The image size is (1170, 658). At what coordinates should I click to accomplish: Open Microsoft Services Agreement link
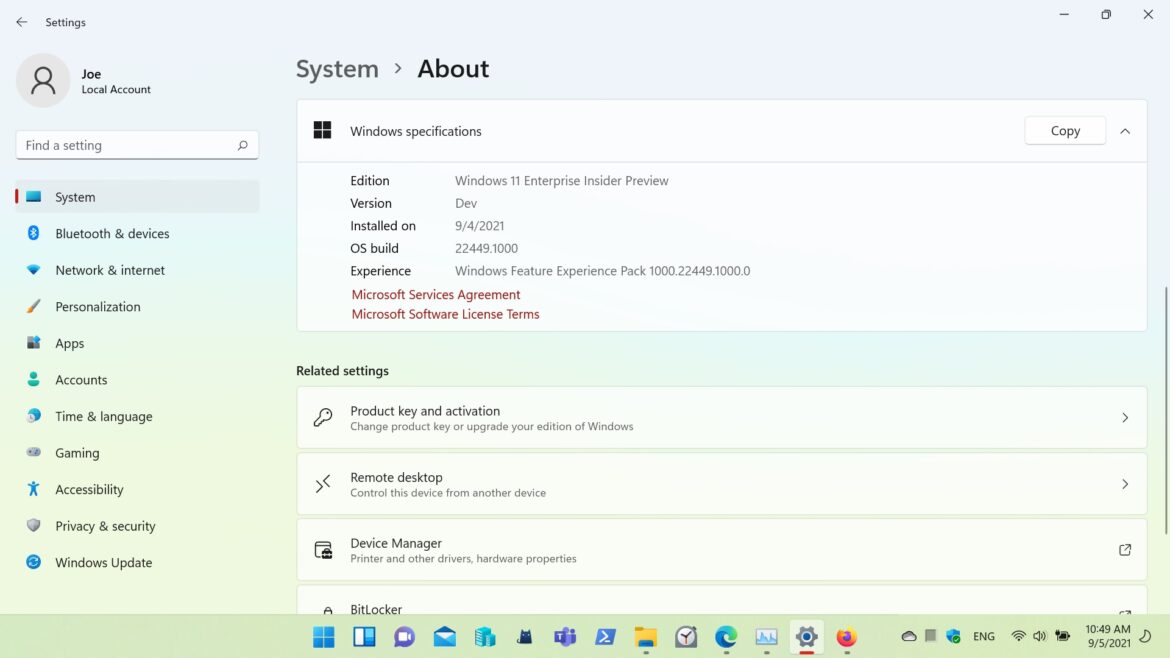(436, 295)
